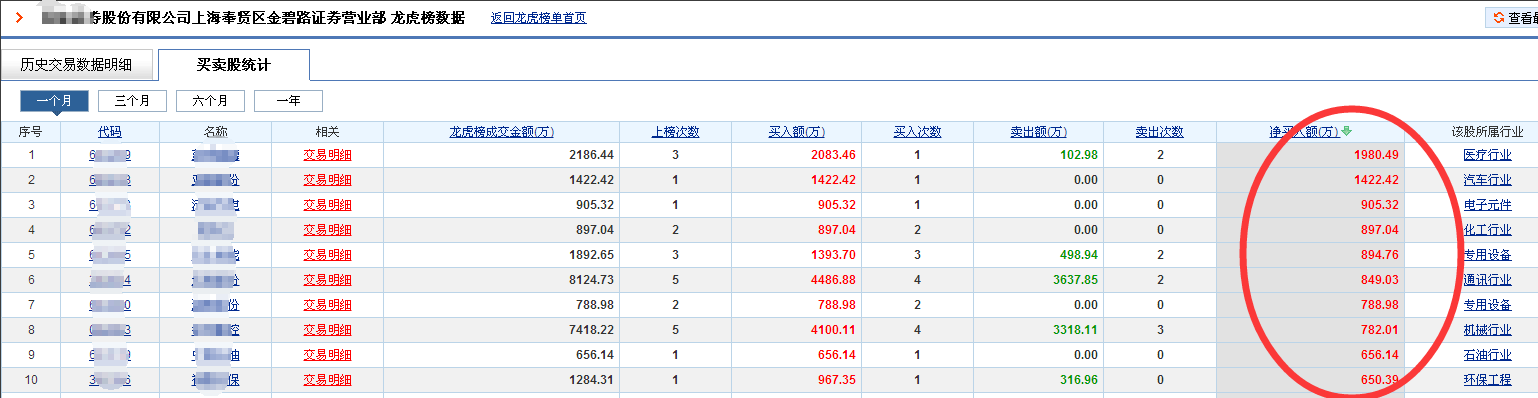Click the 2186.44 transaction amount cell
This screenshot has width=1538, height=398.
click(590, 155)
